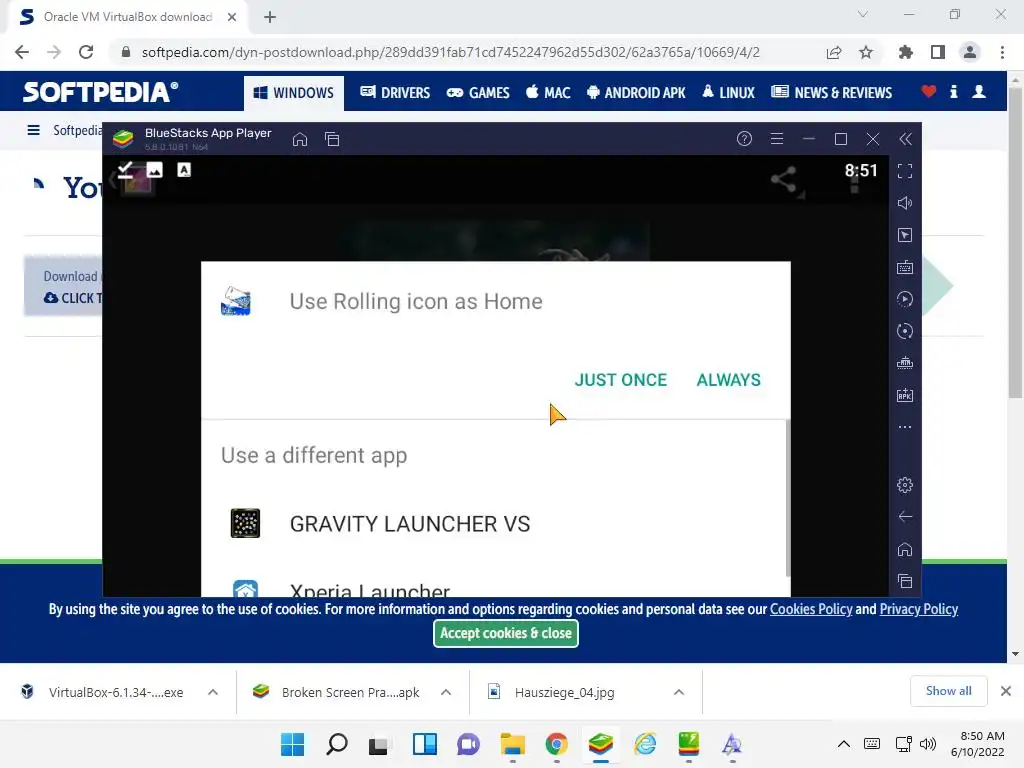The image size is (1024, 768).
Task: Click the Android back arrow in sidebar
Action: pos(904,517)
